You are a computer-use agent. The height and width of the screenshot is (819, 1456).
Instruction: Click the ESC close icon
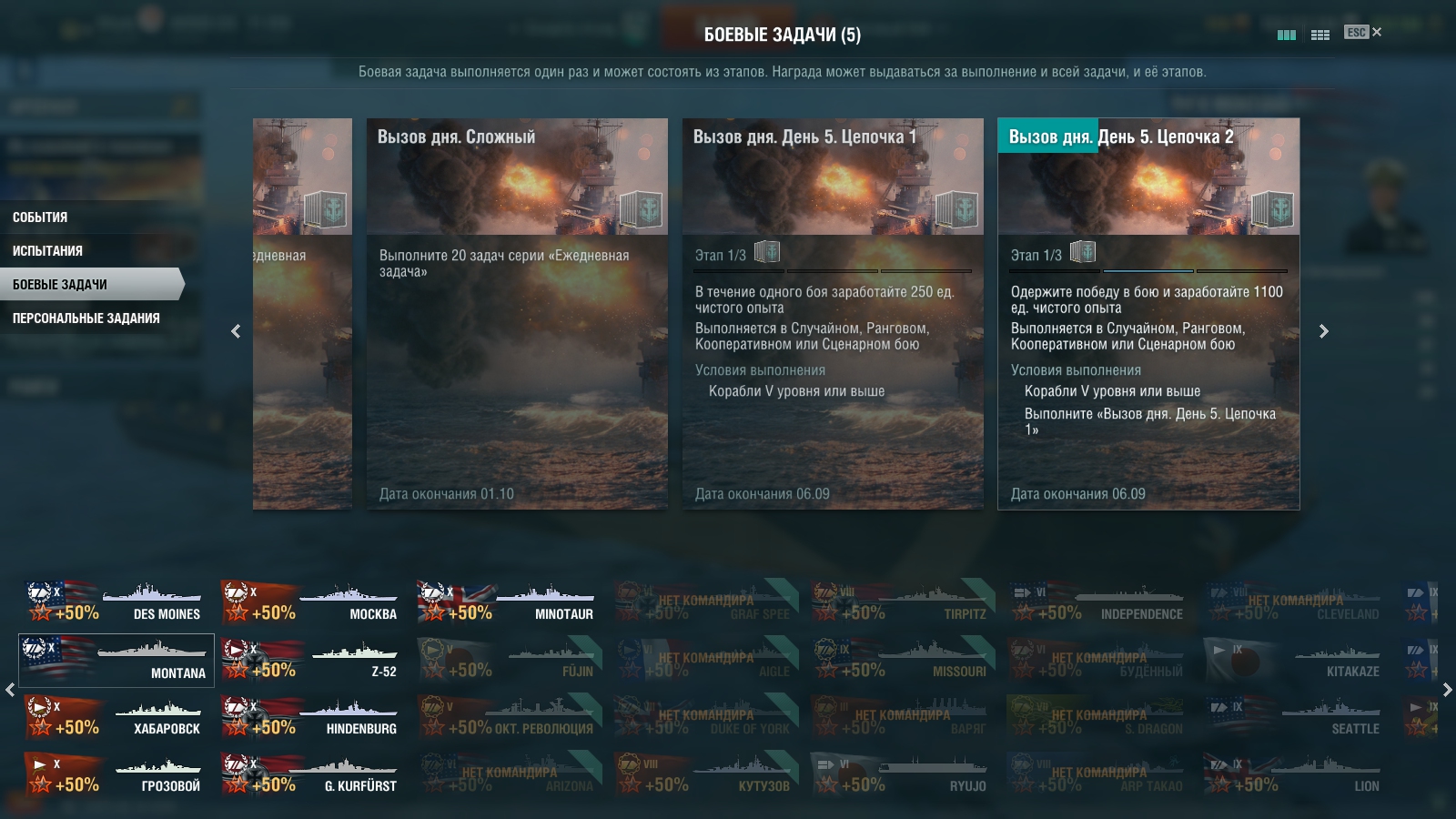(x=1362, y=32)
